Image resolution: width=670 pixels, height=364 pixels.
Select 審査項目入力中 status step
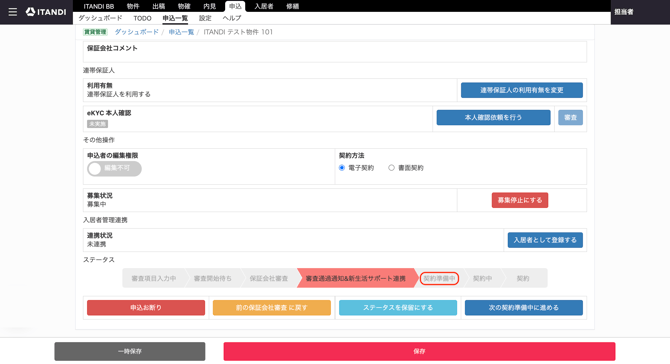tap(154, 278)
